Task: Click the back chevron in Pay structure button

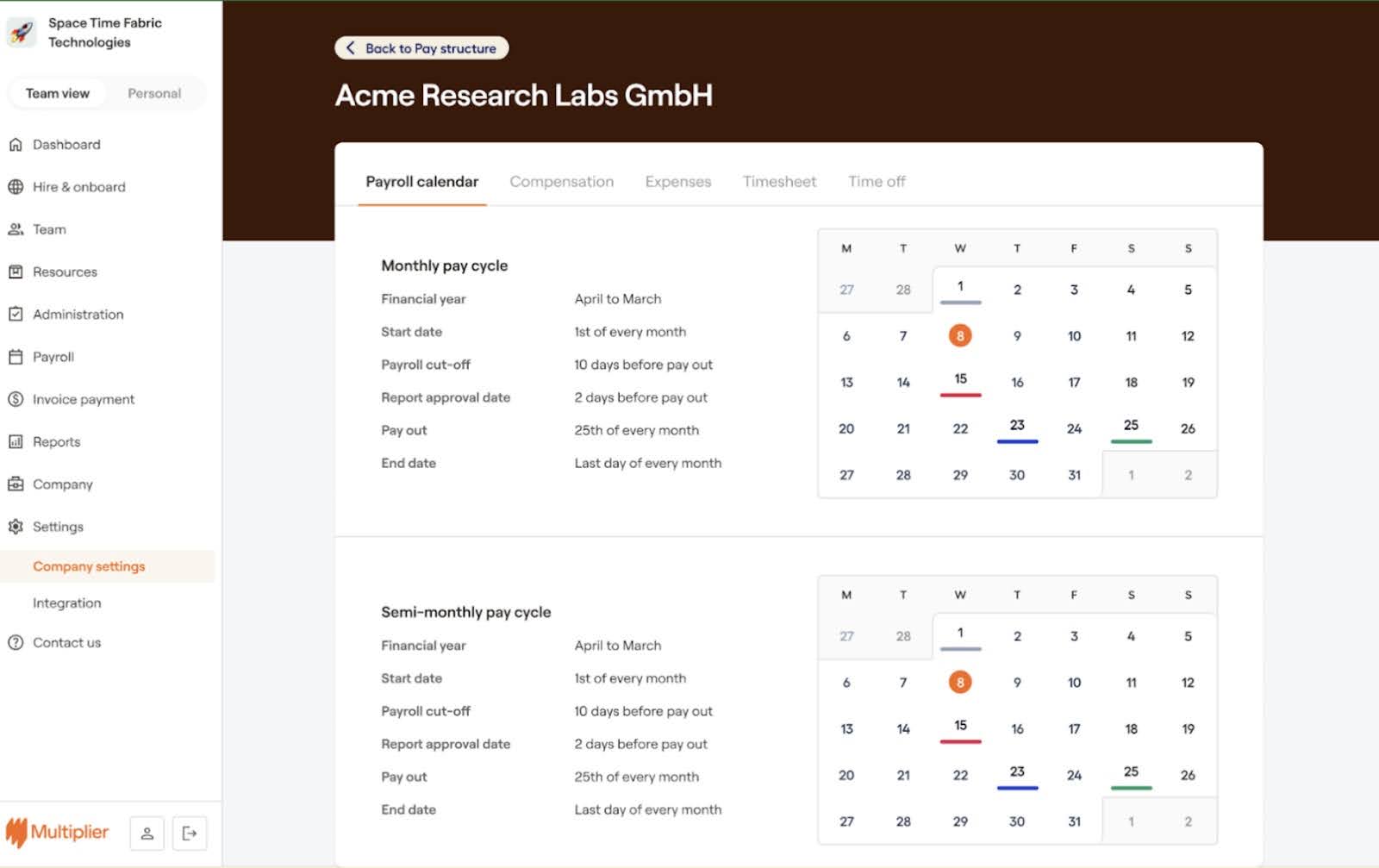Action: click(x=350, y=48)
